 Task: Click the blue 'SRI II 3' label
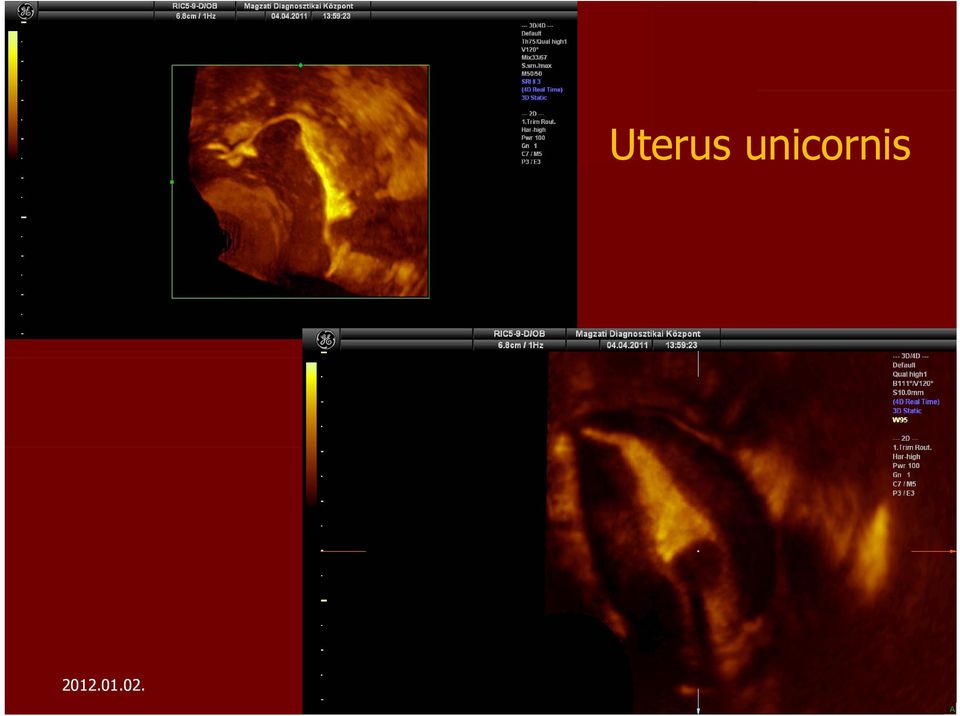tap(531, 81)
